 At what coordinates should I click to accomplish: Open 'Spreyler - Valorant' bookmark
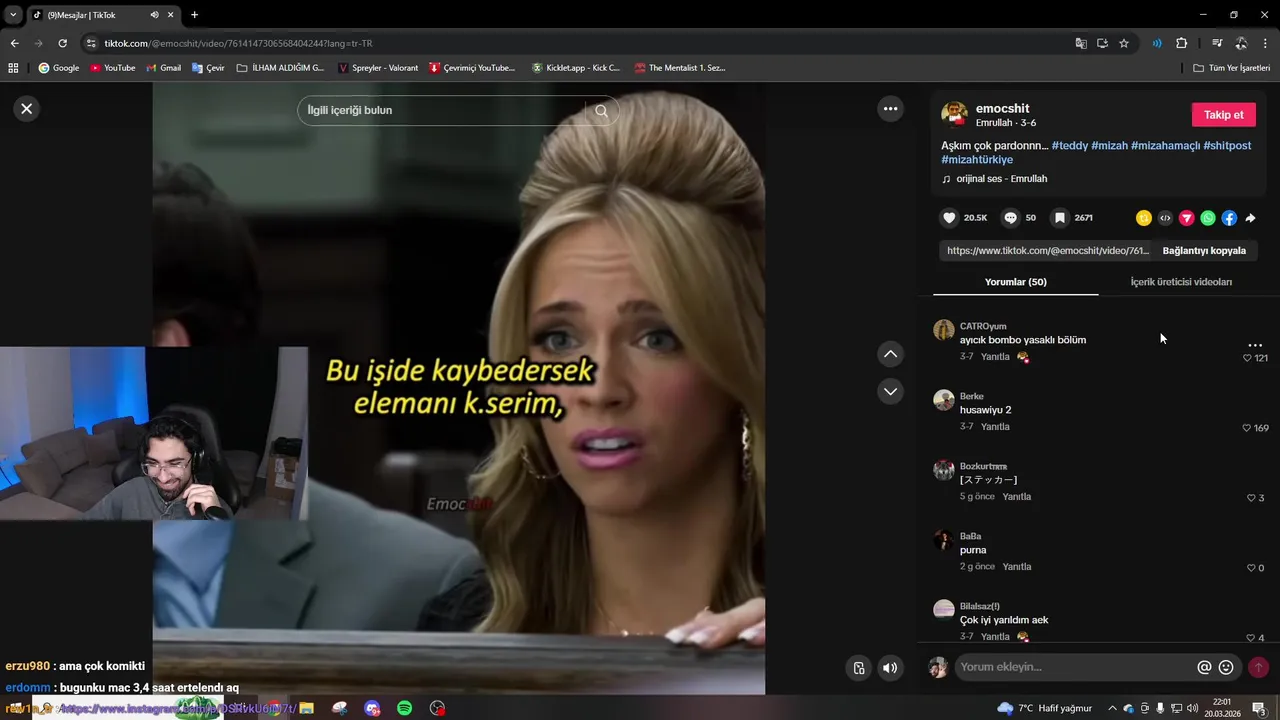[x=378, y=68]
